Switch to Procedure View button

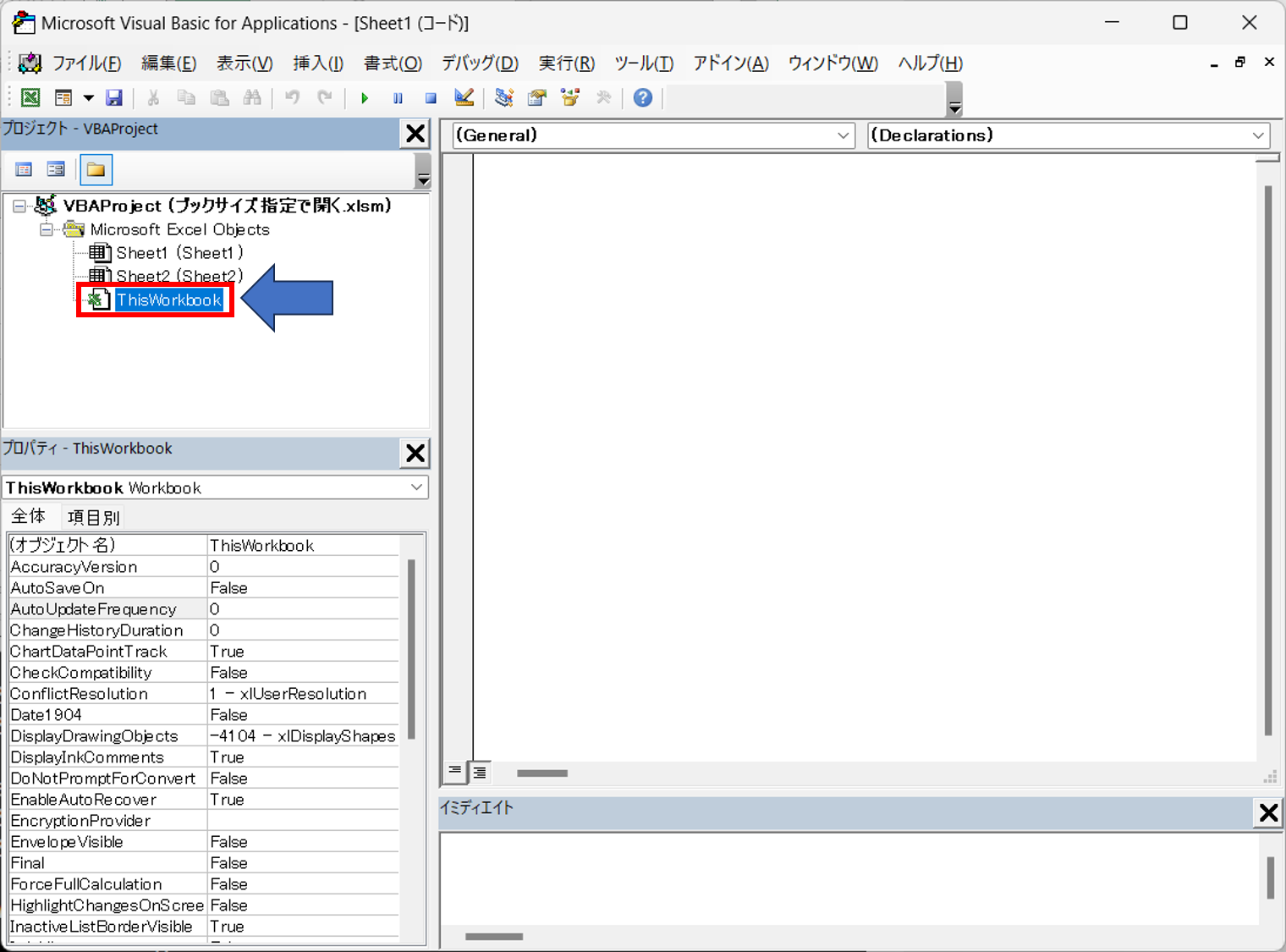pos(455,771)
